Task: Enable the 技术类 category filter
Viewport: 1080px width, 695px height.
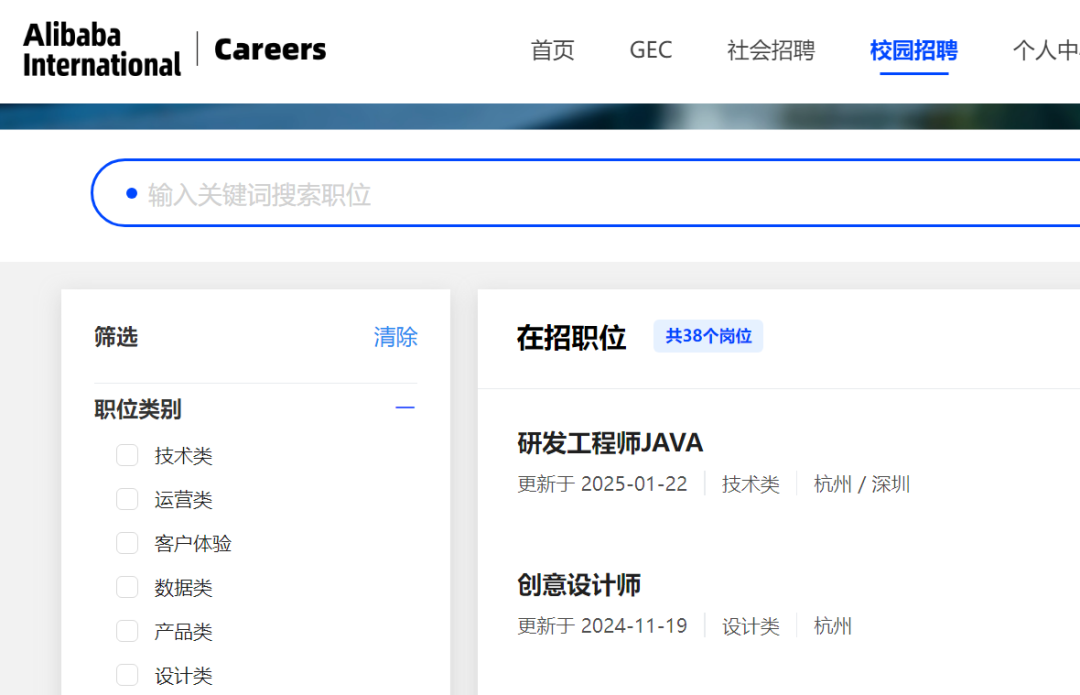Action: (127, 455)
